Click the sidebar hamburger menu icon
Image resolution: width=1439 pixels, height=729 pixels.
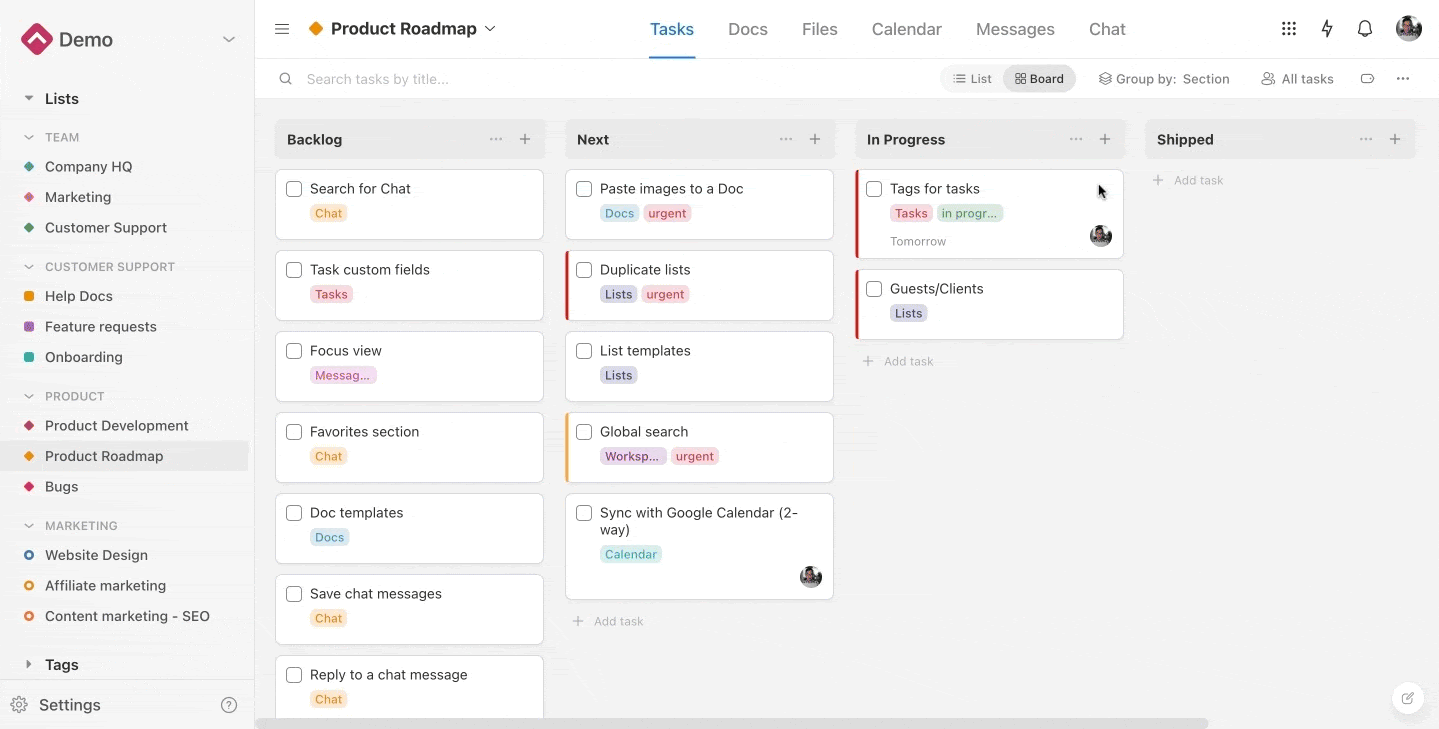282,29
